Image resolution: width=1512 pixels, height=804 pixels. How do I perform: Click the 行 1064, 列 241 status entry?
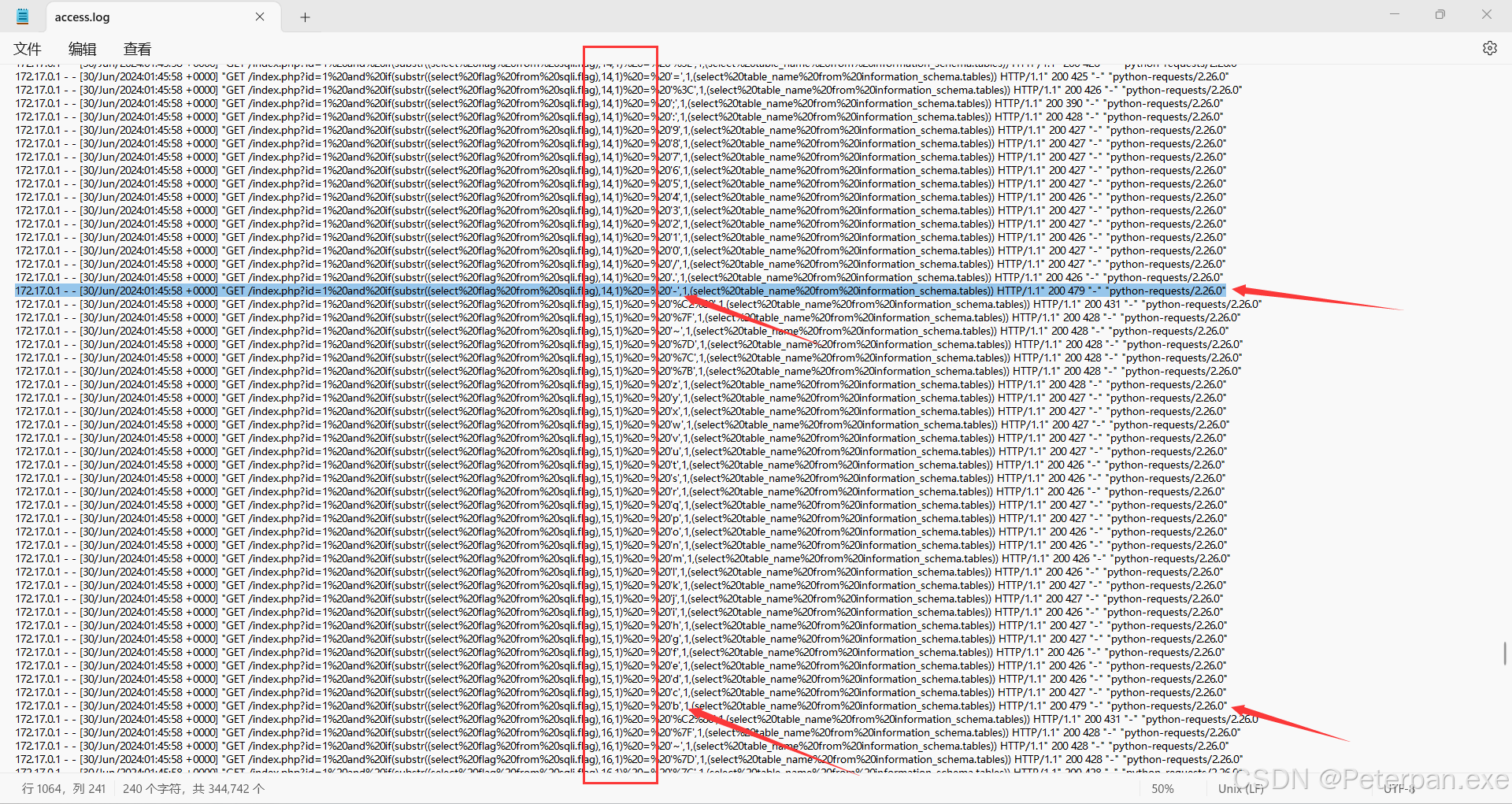point(64,788)
